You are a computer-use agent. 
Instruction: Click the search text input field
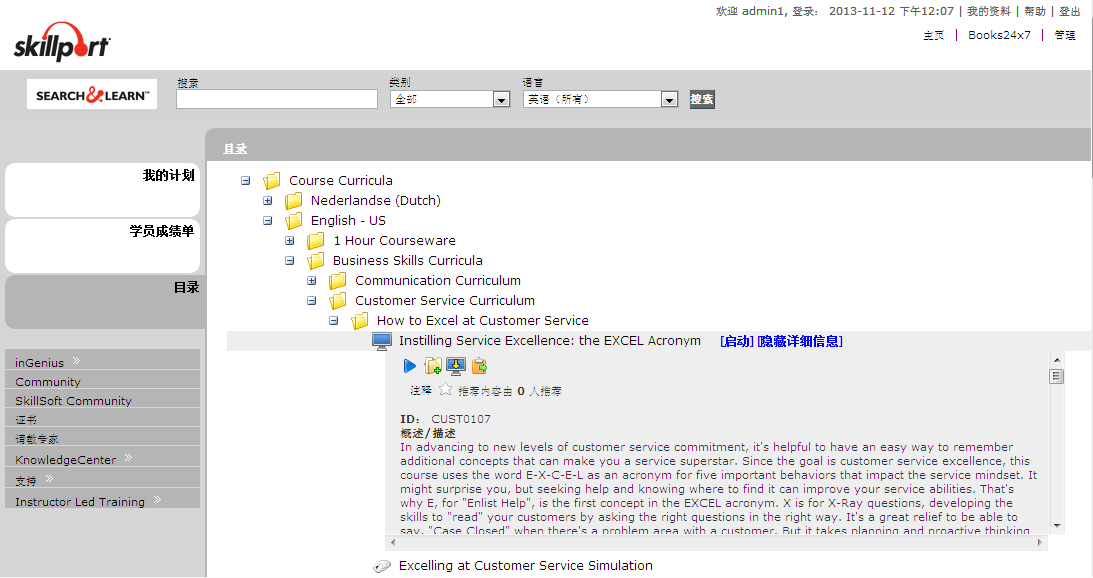point(276,99)
